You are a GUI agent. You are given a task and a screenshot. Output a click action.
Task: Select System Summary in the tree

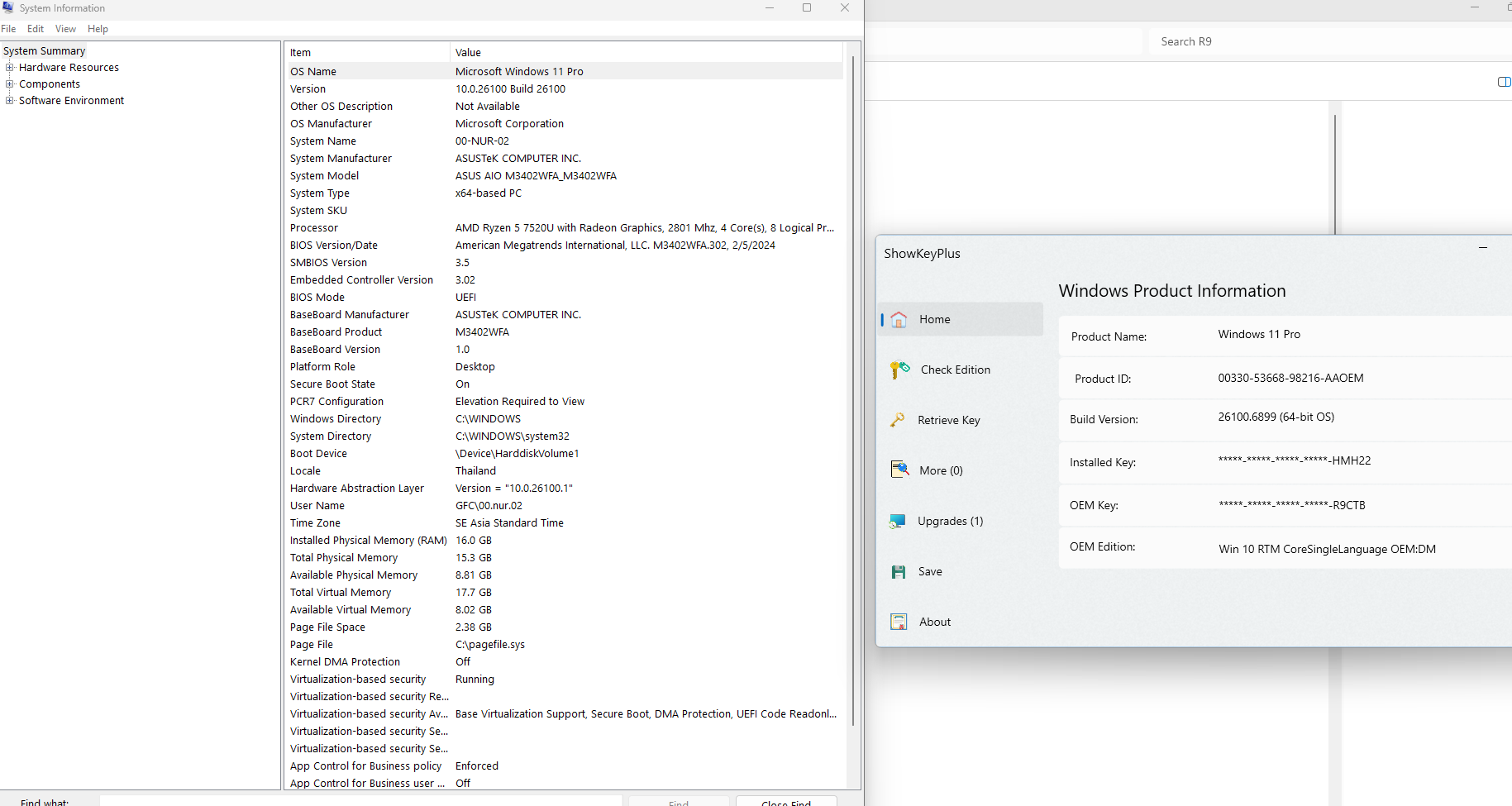(x=45, y=51)
